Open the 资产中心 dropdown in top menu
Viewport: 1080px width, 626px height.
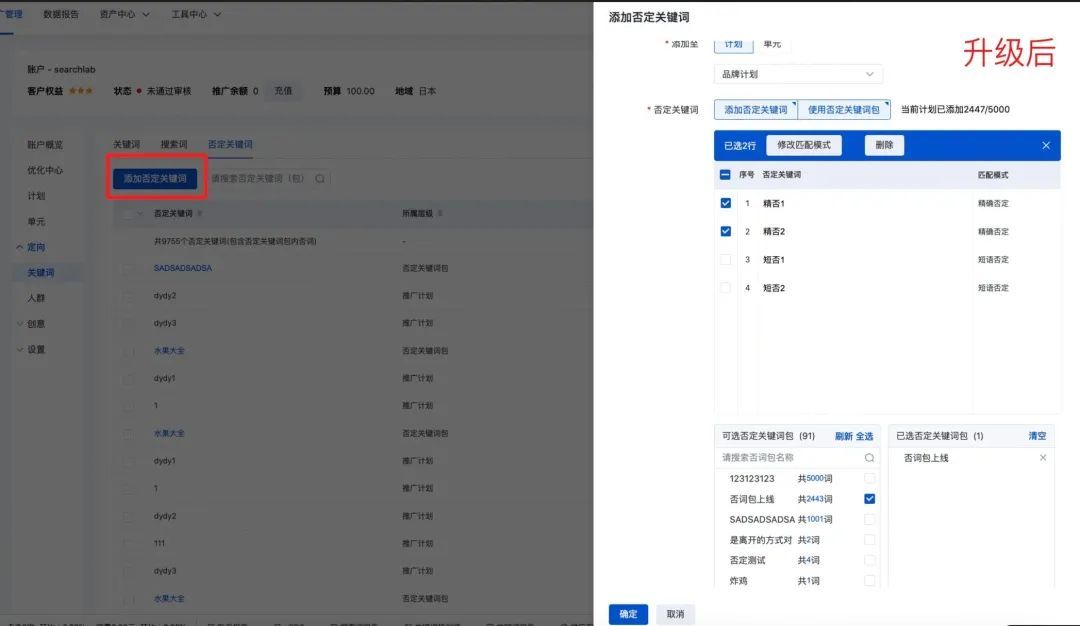pos(119,14)
